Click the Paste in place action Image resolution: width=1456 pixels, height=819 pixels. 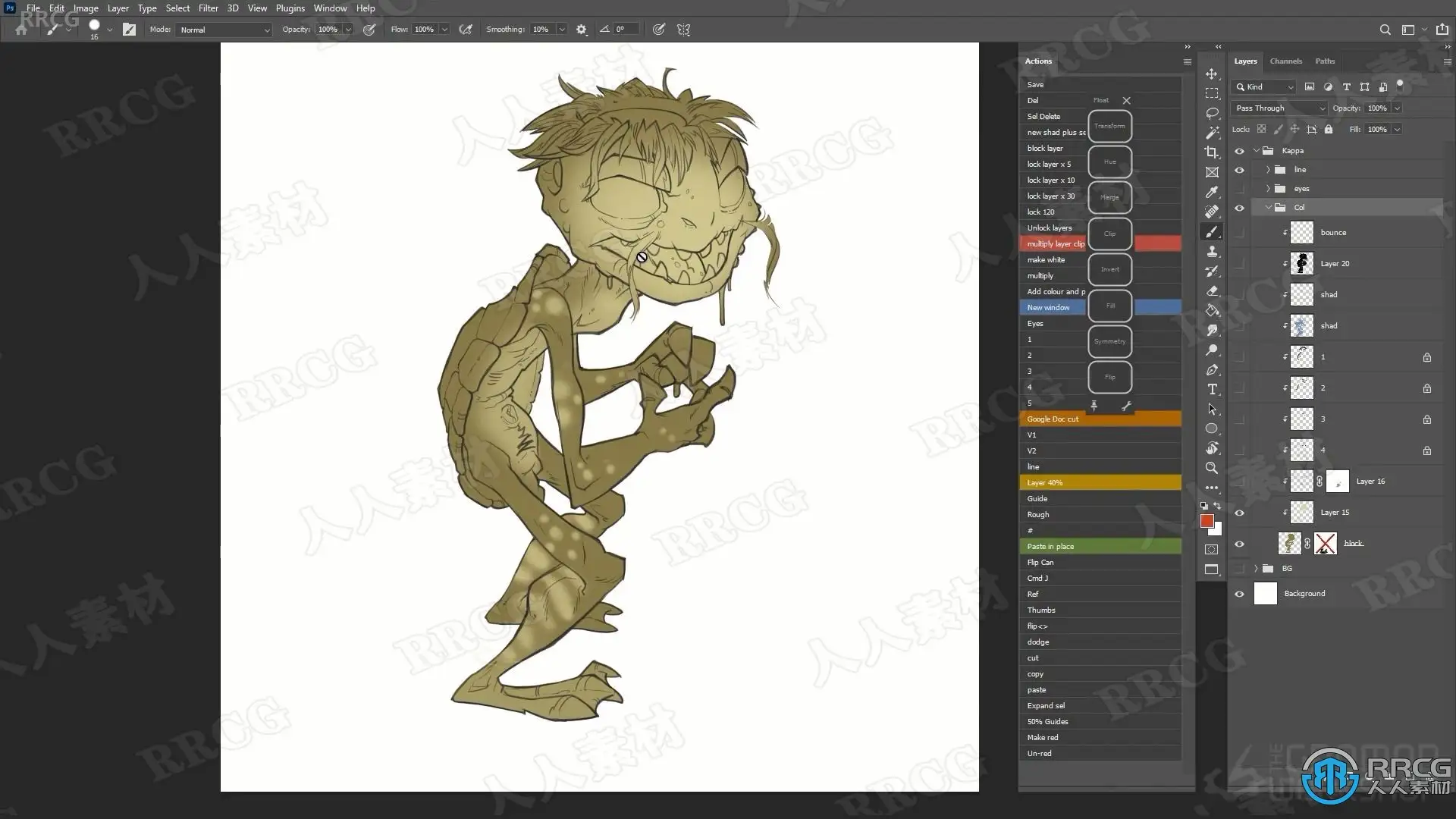tap(1050, 547)
